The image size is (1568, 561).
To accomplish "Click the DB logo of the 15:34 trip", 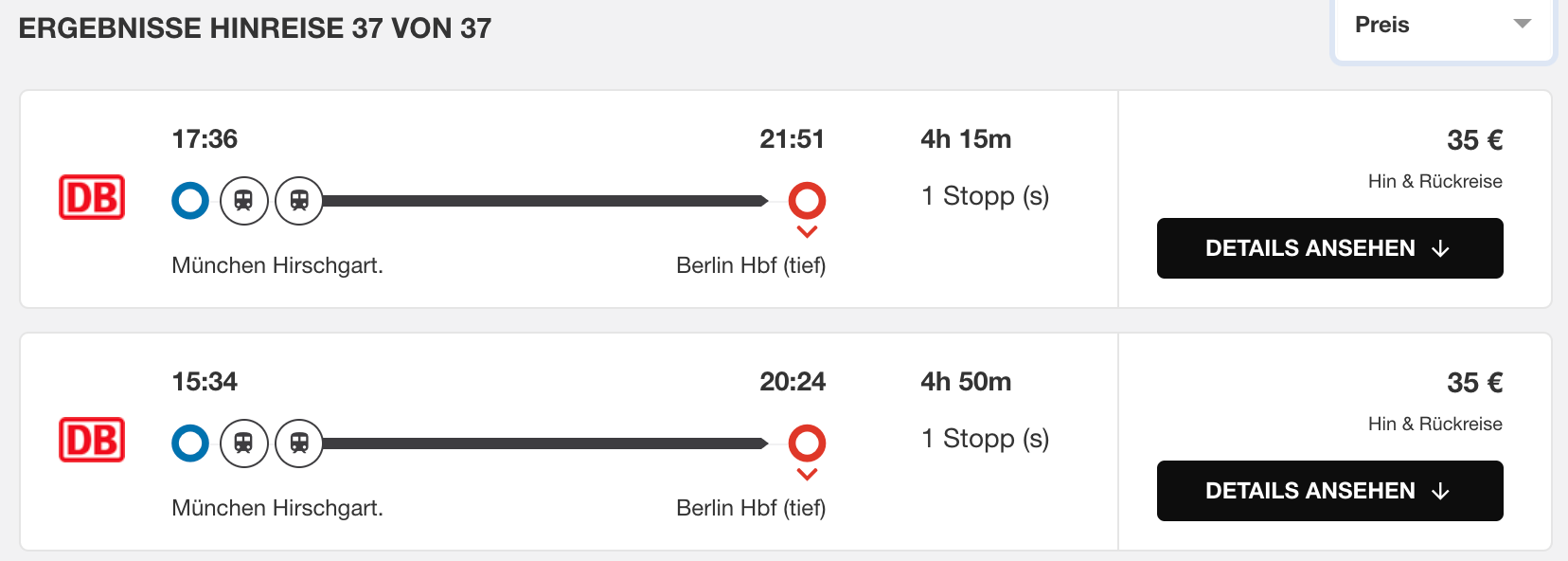I will click(92, 440).
